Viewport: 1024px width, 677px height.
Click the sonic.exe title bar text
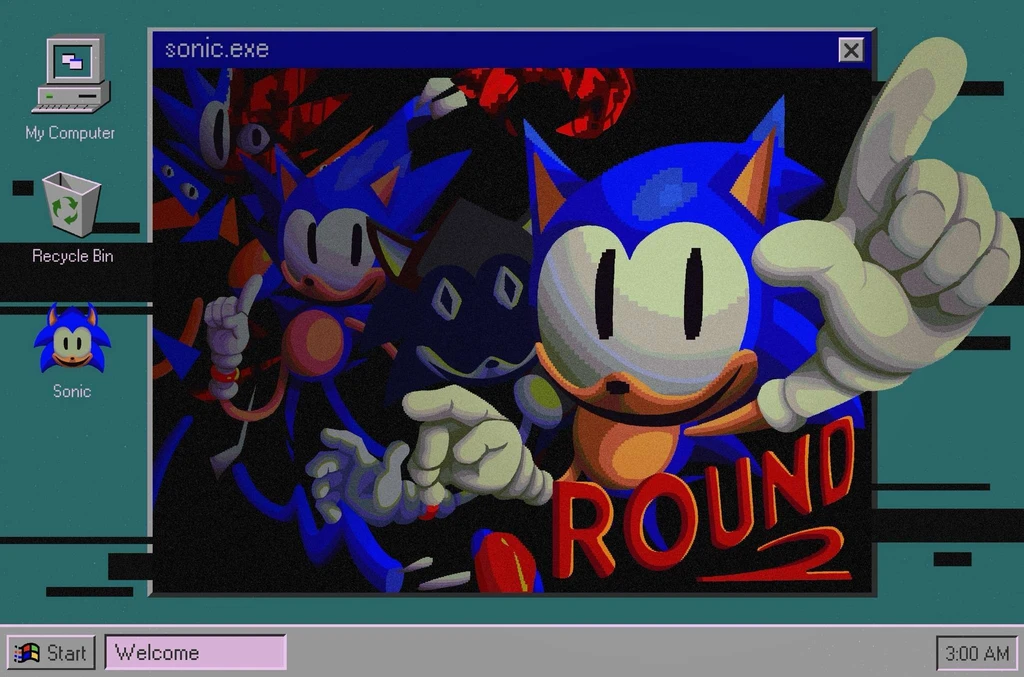(x=217, y=49)
